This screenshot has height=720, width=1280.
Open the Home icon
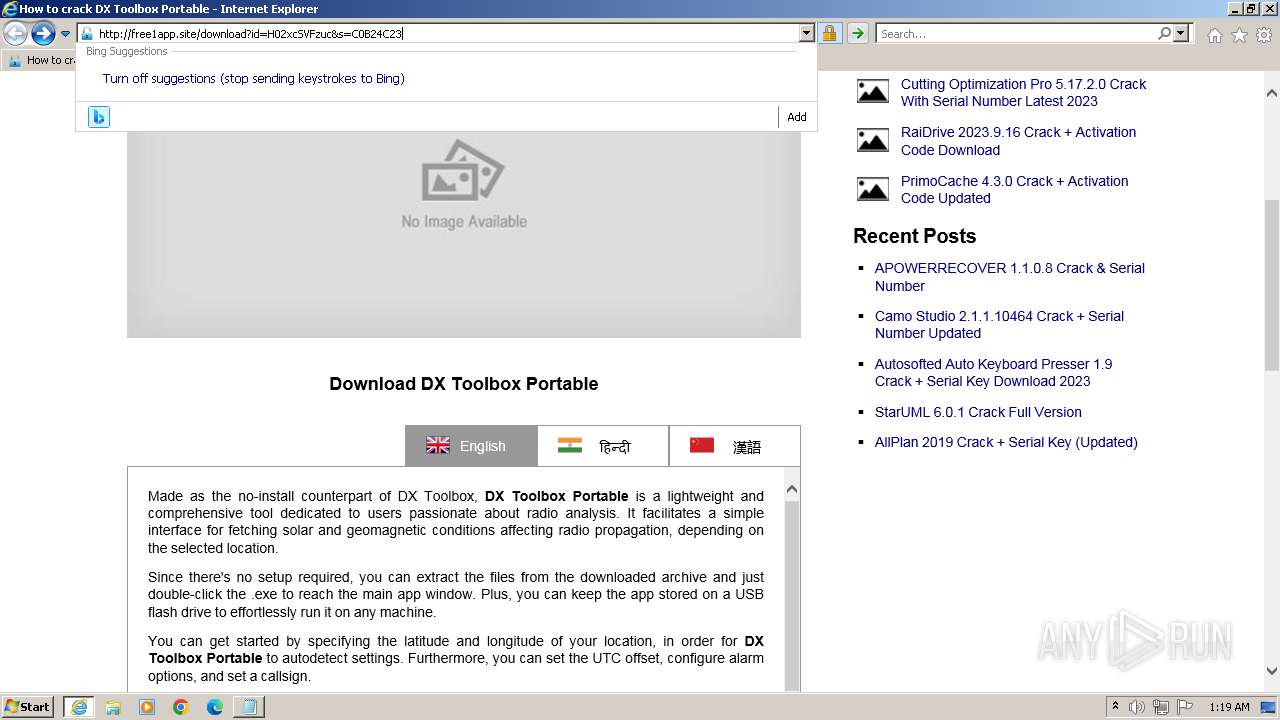pyautogui.click(x=1214, y=35)
